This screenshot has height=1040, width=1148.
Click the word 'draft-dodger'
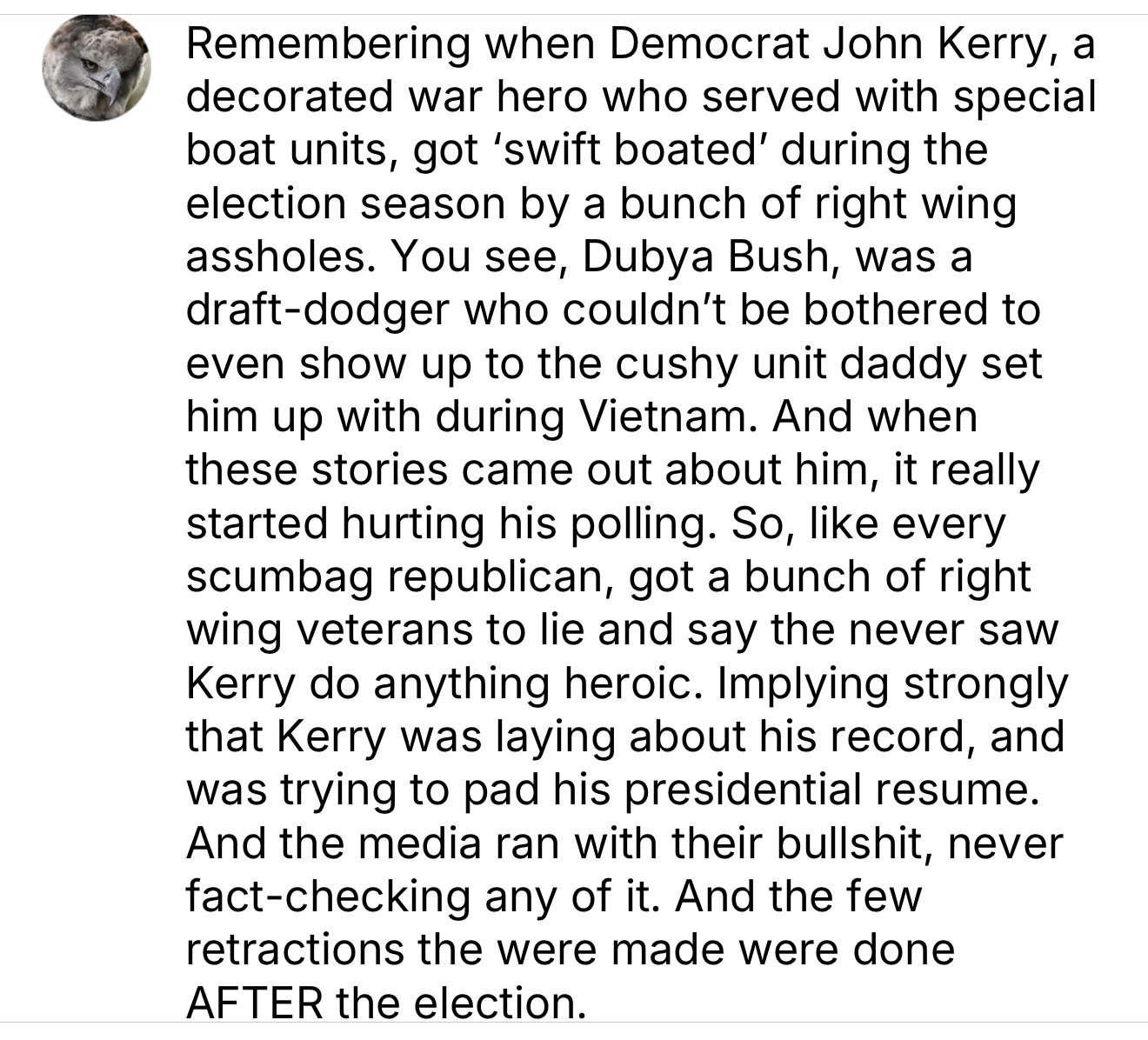click(319, 310)
